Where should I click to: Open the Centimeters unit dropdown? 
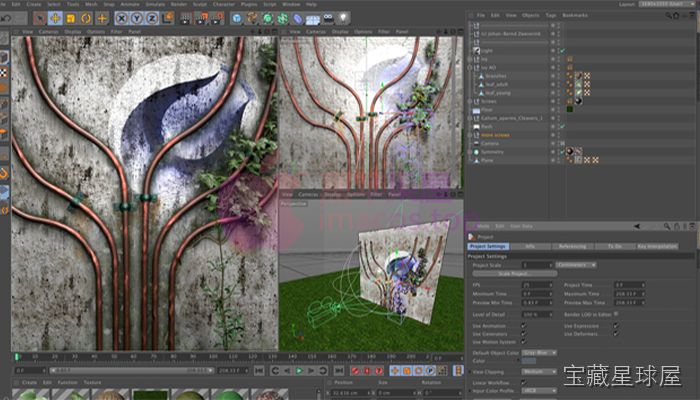click(576, 265)
